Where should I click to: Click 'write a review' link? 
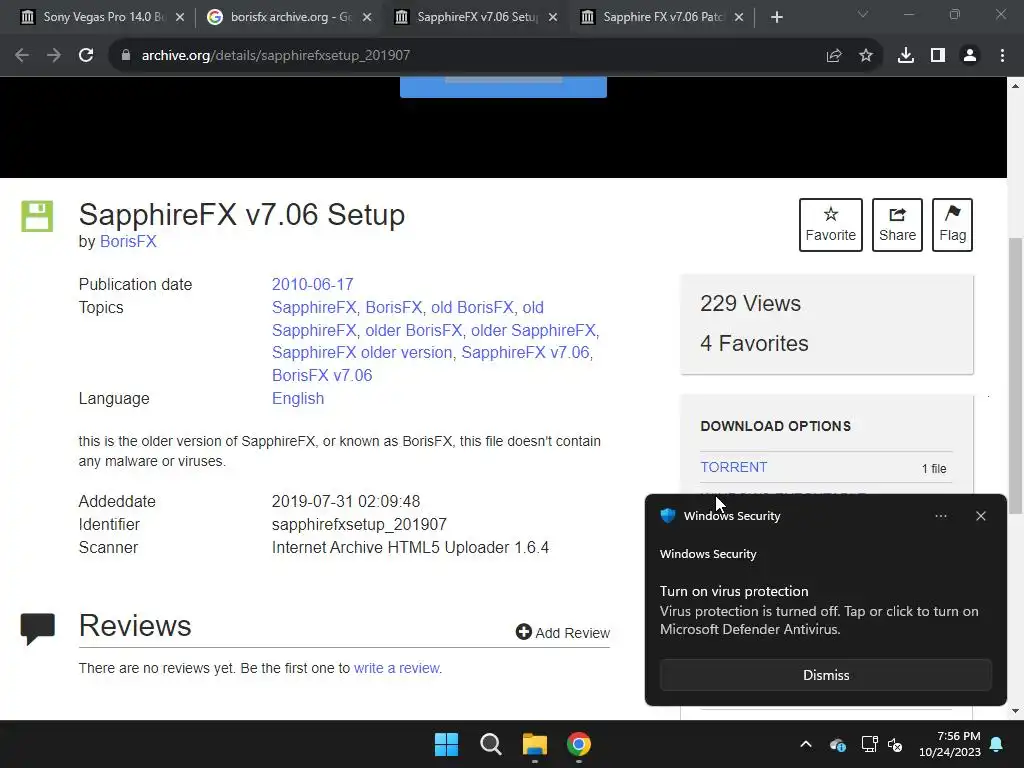click(x=397, y=668)
